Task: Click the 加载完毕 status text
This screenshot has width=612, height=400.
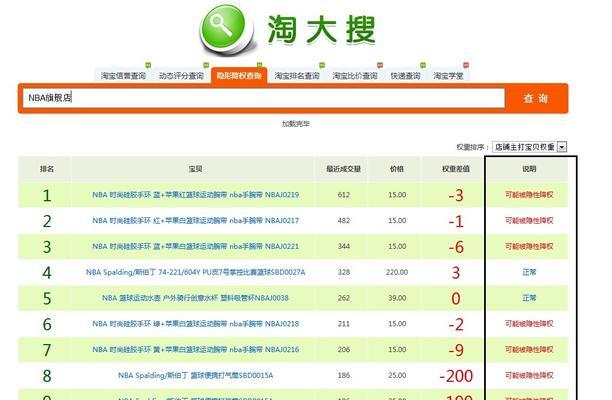Action: [x=296, y=124]
